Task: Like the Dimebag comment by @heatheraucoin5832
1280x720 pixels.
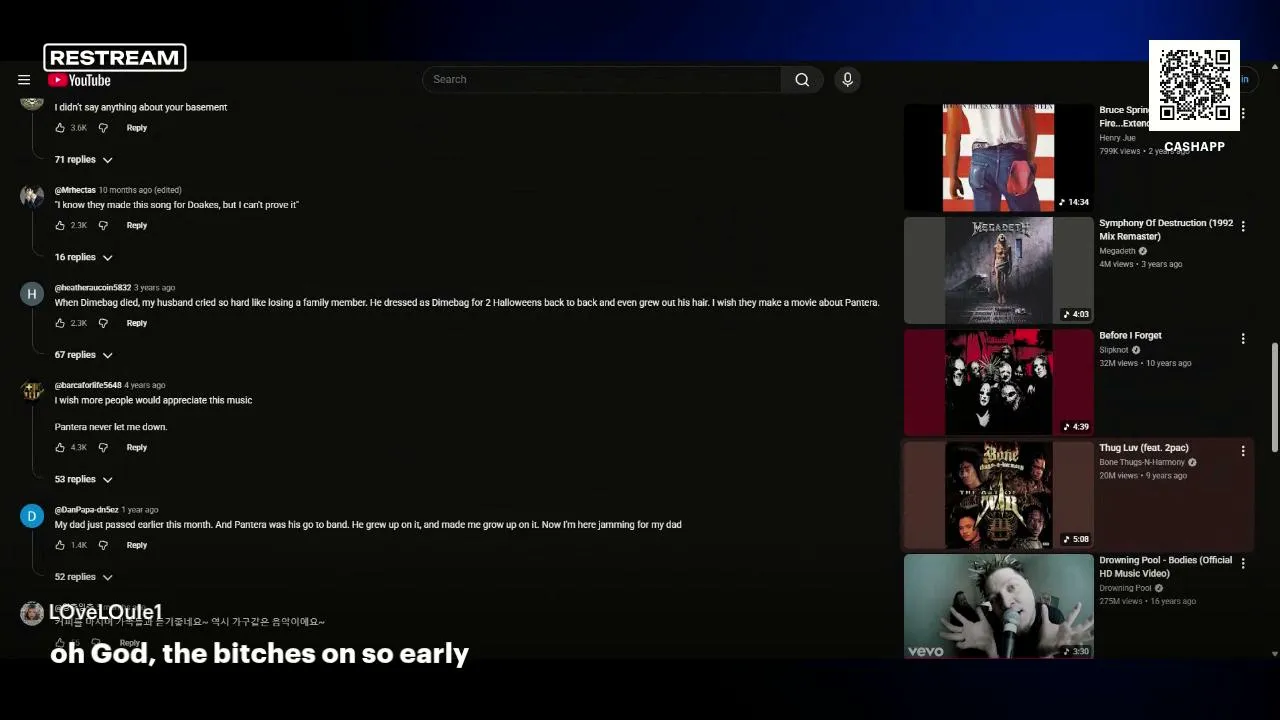Action: pyautogui.click(x=60, y=324)
